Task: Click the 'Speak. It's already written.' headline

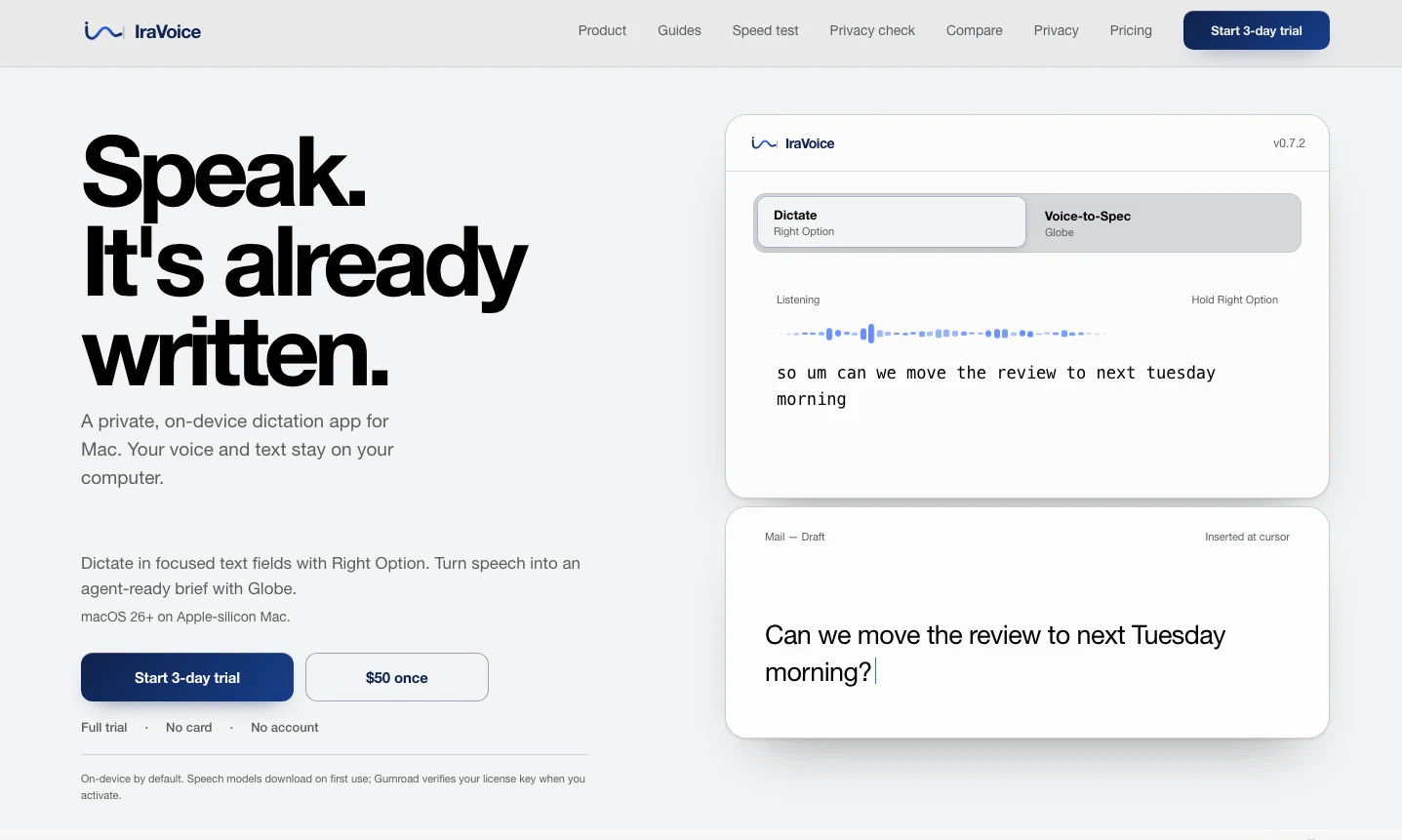Action: pyautogui.click(x=304, y=261)
